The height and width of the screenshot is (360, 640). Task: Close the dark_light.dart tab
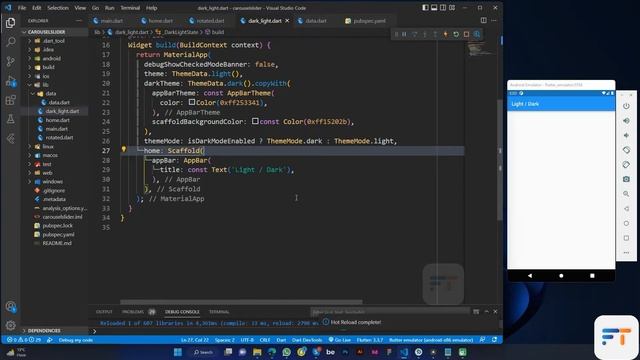tap(287, 21)
